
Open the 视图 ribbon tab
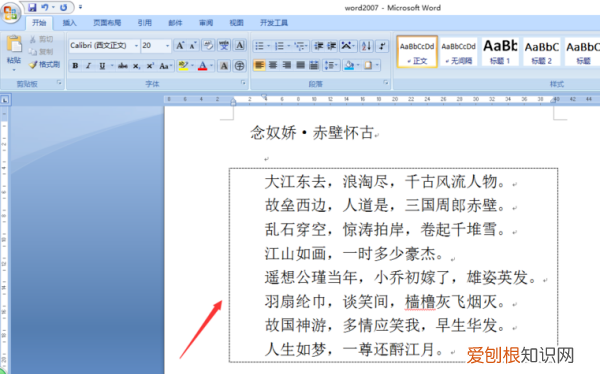236,23
